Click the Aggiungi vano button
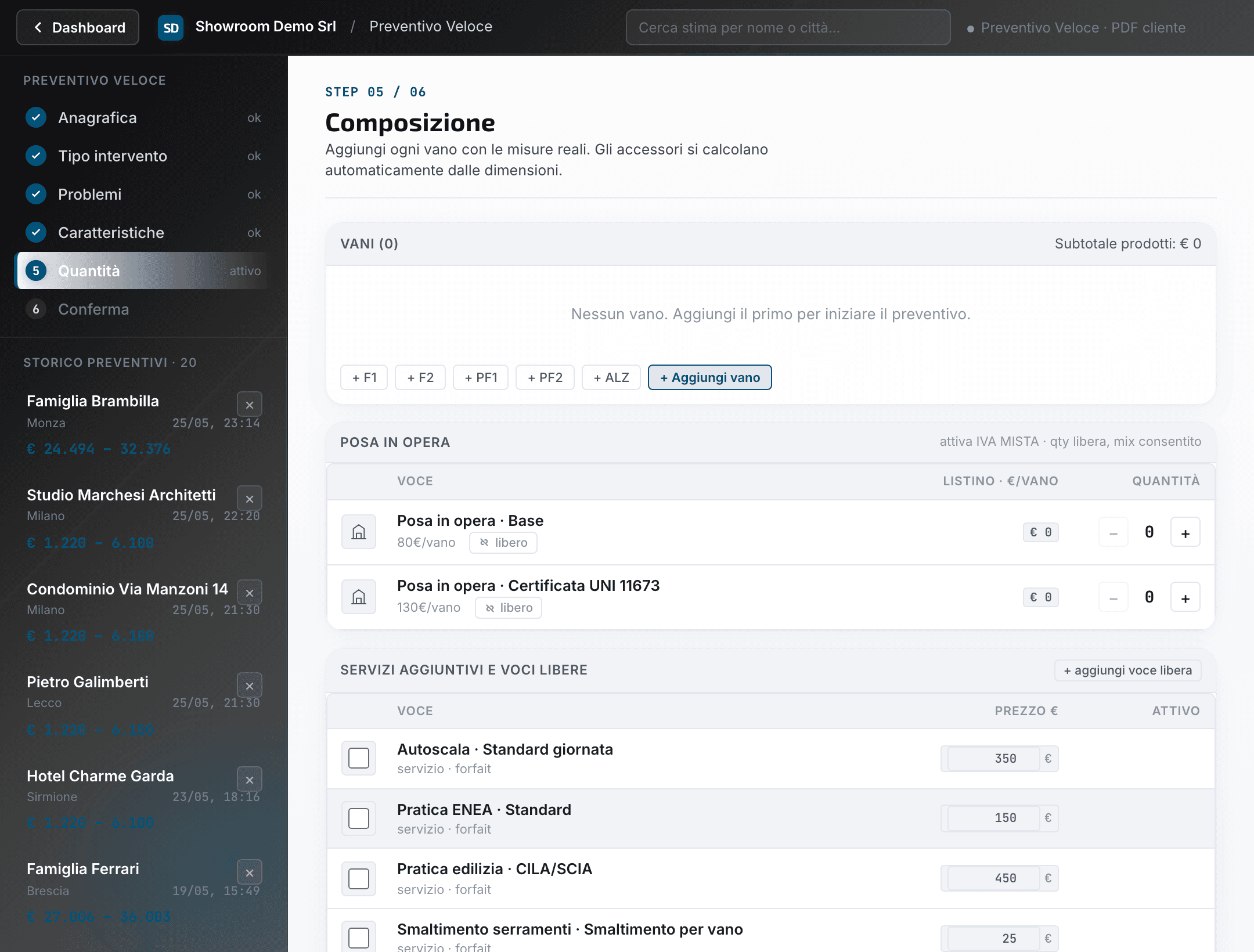 710,377
